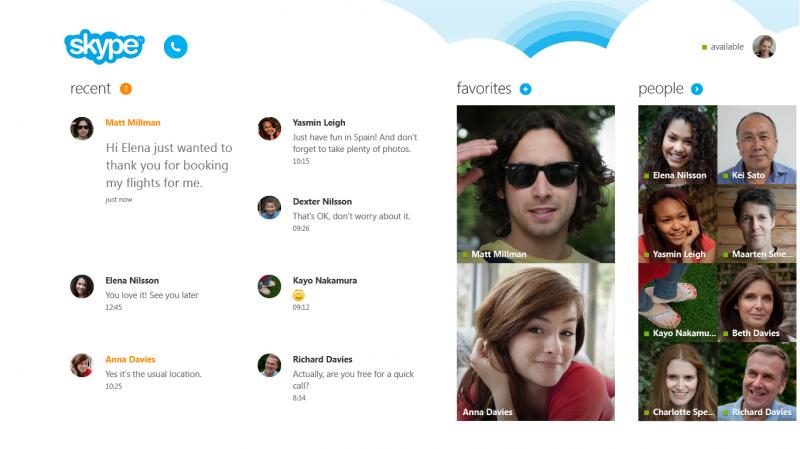Open the available status dropdown
This screenshot has height=449, width=800.
pyautogui.click(x=723, y=47)
